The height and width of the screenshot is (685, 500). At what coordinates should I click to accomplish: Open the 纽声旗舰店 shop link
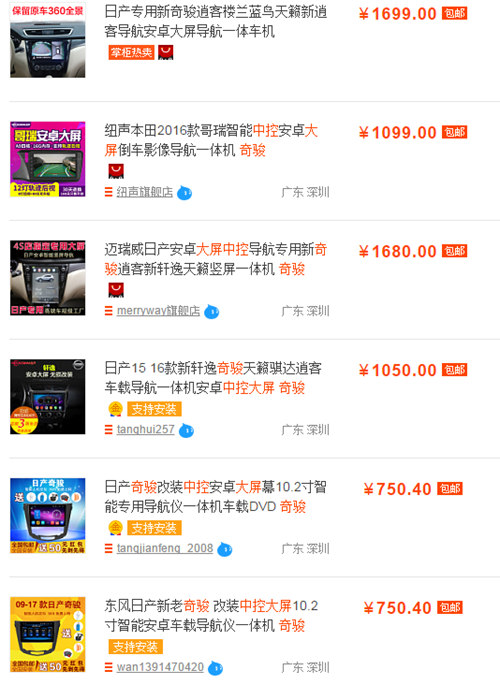tap(145, 192)
